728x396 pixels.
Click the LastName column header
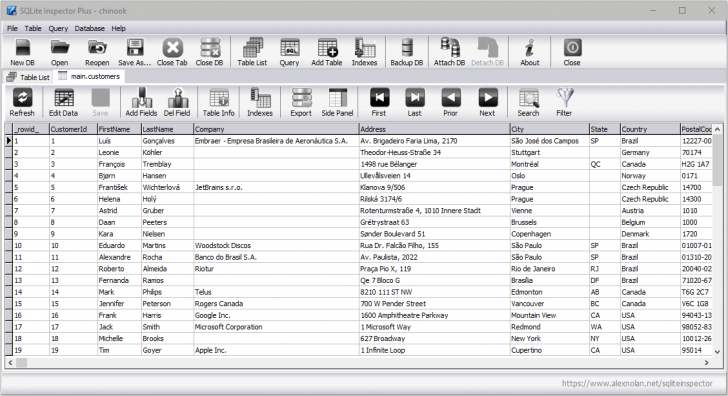pos(167,129)
